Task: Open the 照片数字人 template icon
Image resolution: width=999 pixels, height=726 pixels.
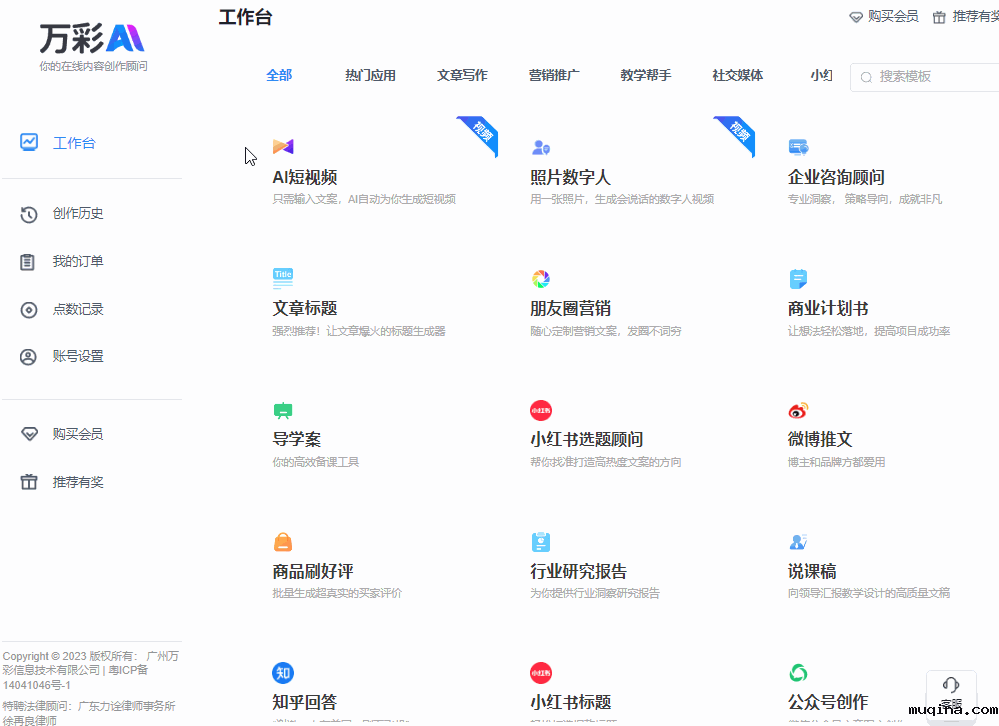Action: tap(541, 147)
